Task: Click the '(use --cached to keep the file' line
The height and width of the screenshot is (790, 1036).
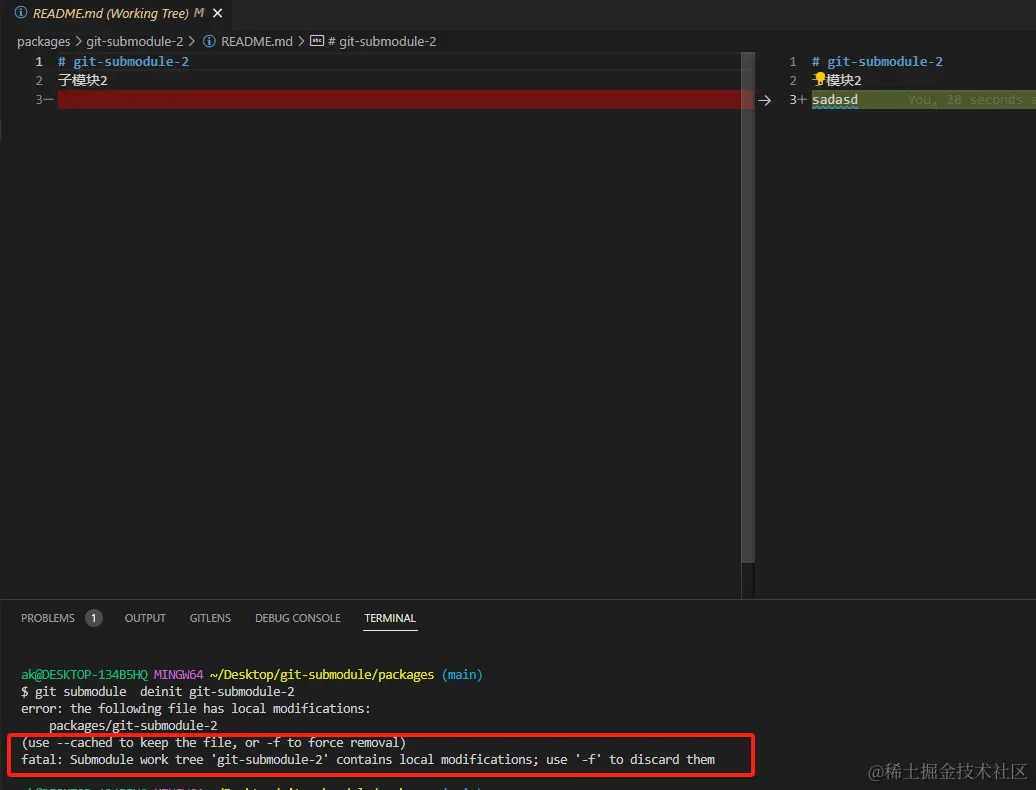Action: [x=213, y=742]
